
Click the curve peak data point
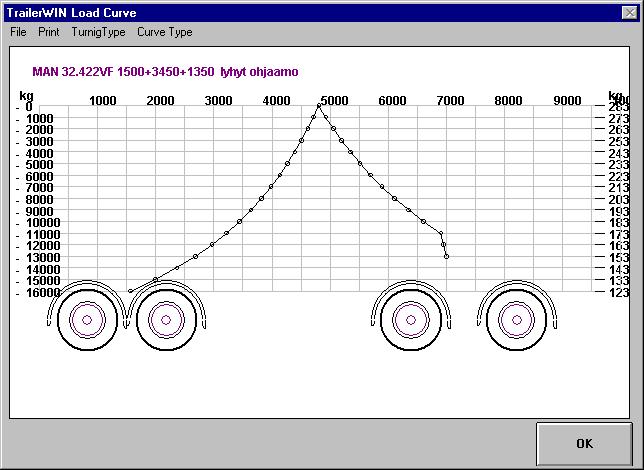tap(319, 106)
